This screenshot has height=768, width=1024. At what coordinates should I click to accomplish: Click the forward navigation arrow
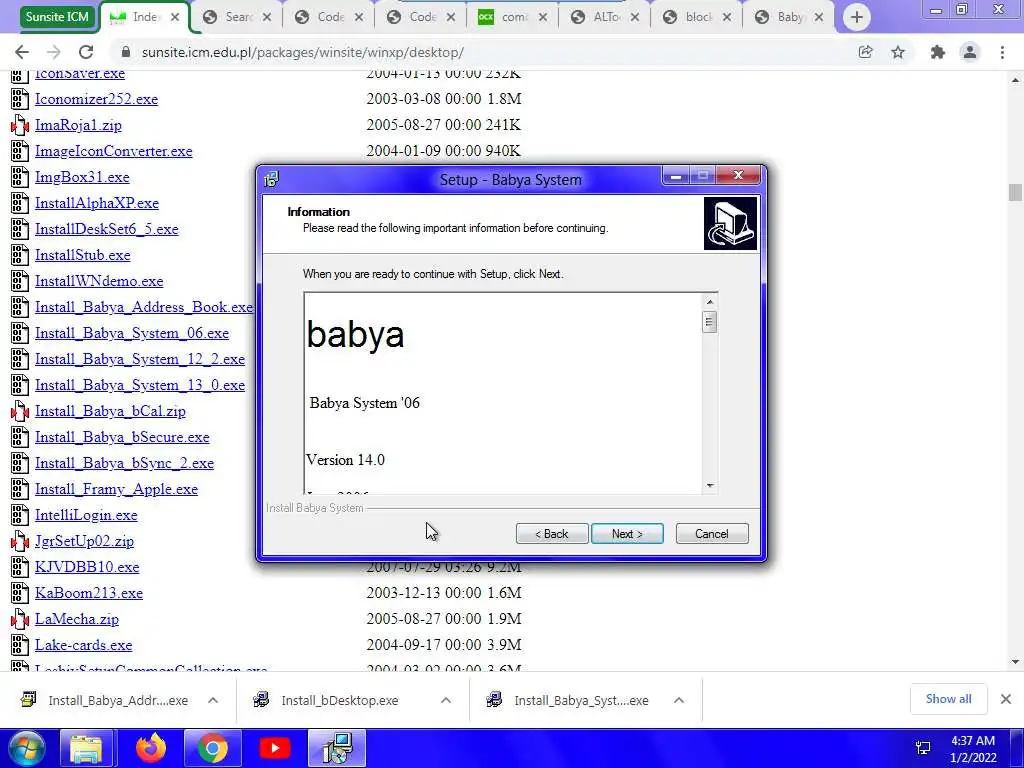54,52
